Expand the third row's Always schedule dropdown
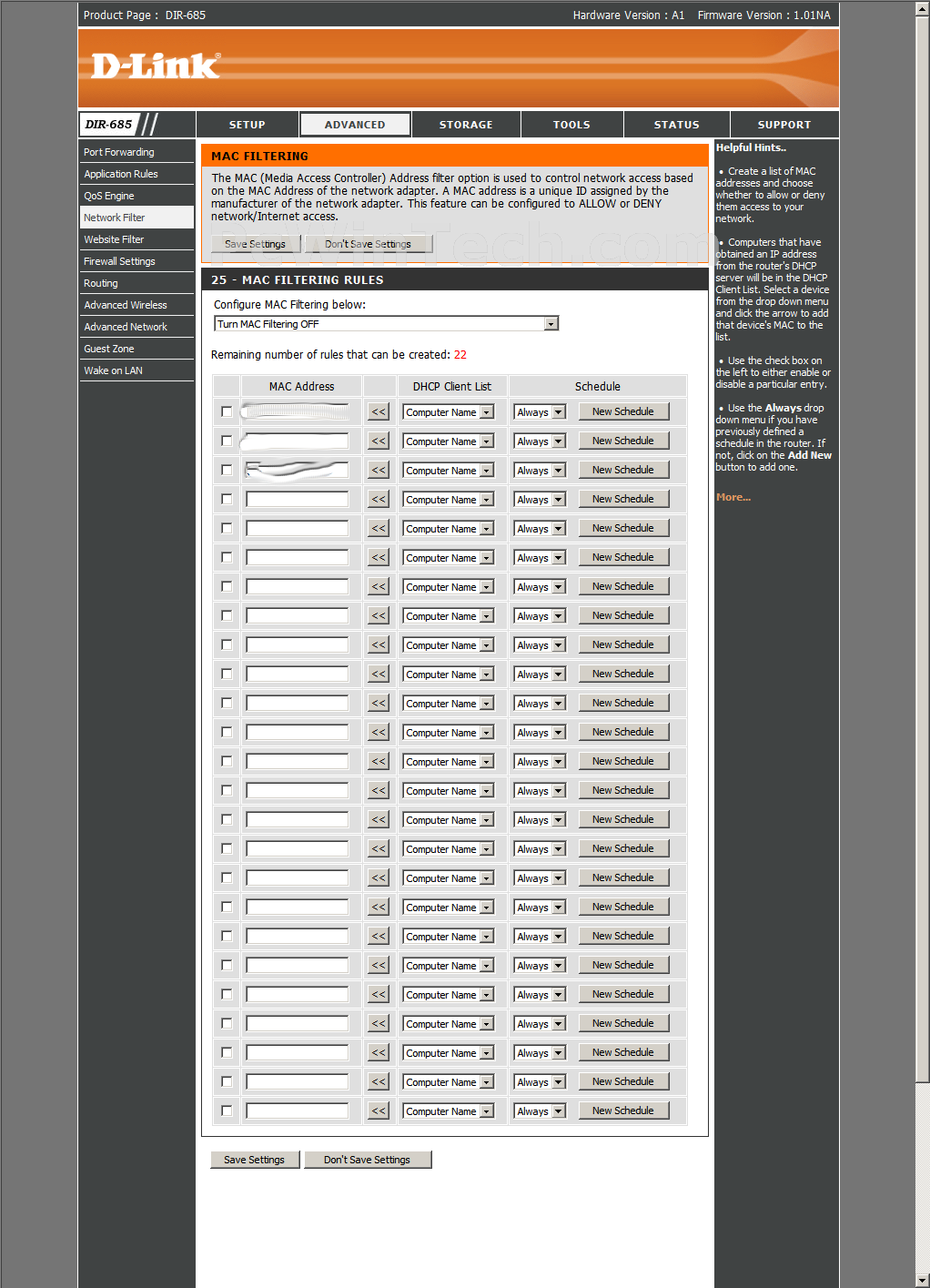This screenshot has height=1288, width=930. point(540,471)
